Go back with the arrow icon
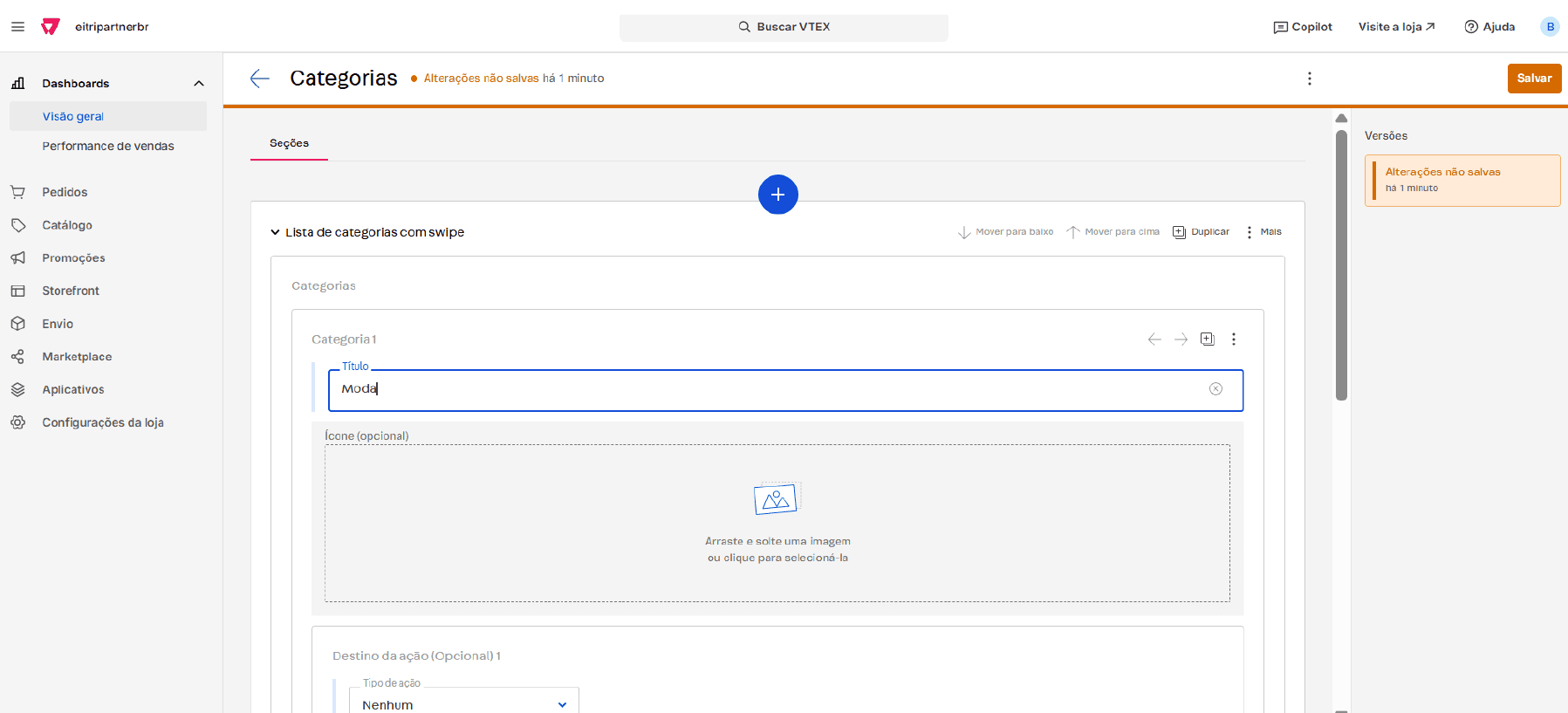The image size is (1568, 713). coord(259,79)
